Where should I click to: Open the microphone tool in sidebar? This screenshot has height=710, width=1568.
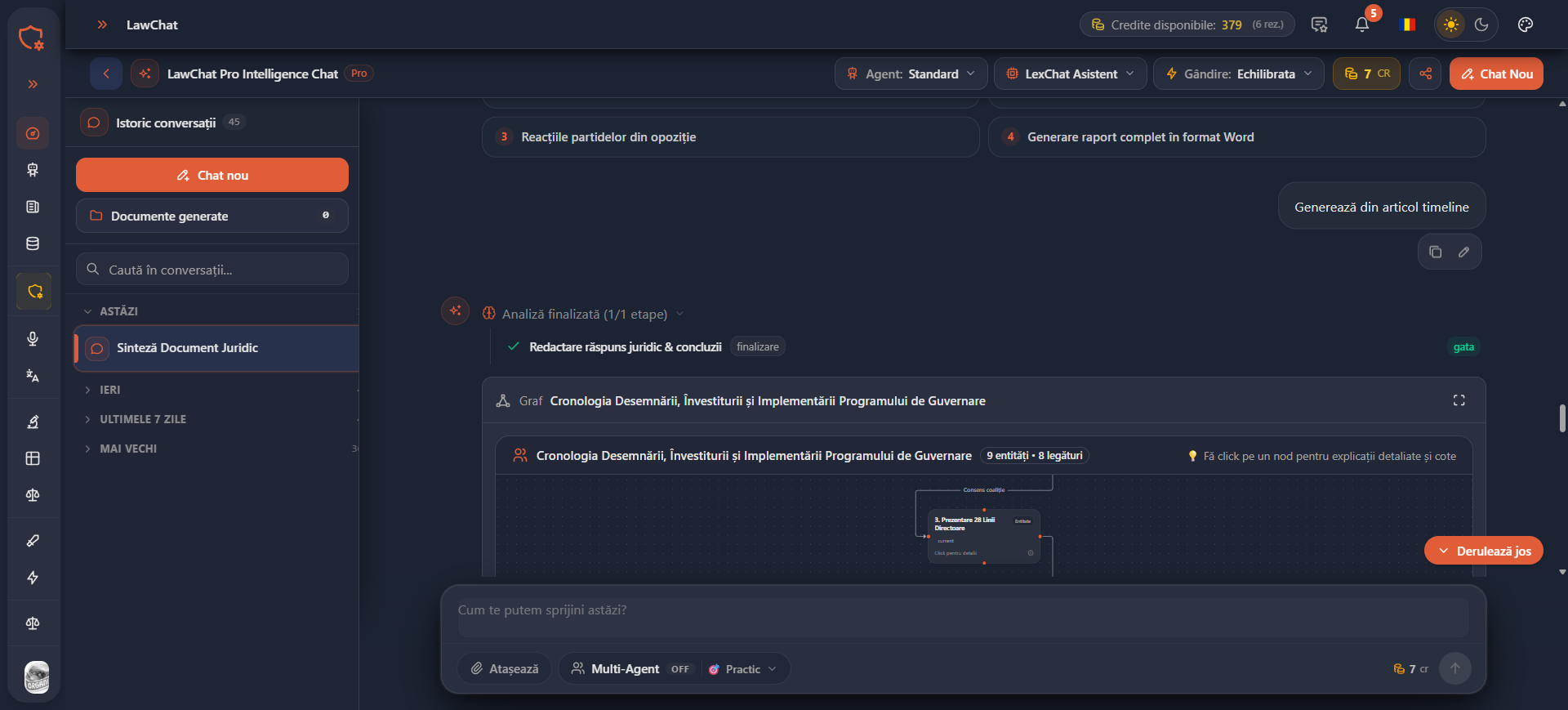point(33,338)
